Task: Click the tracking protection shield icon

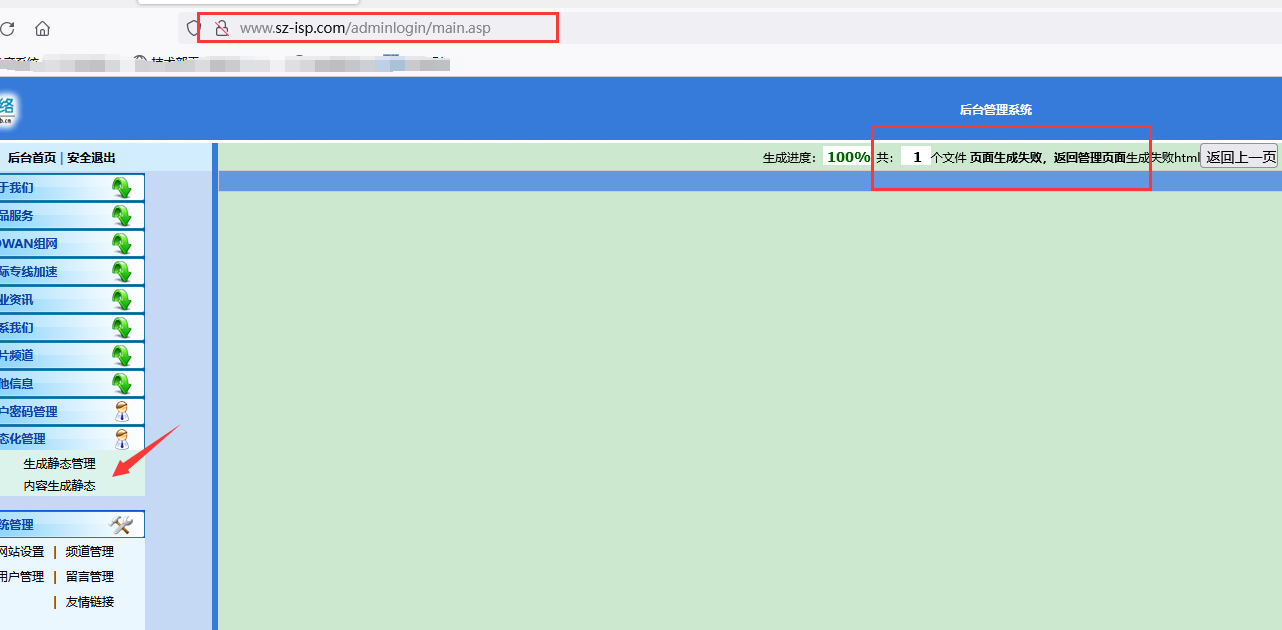Action: click(194, 28)
